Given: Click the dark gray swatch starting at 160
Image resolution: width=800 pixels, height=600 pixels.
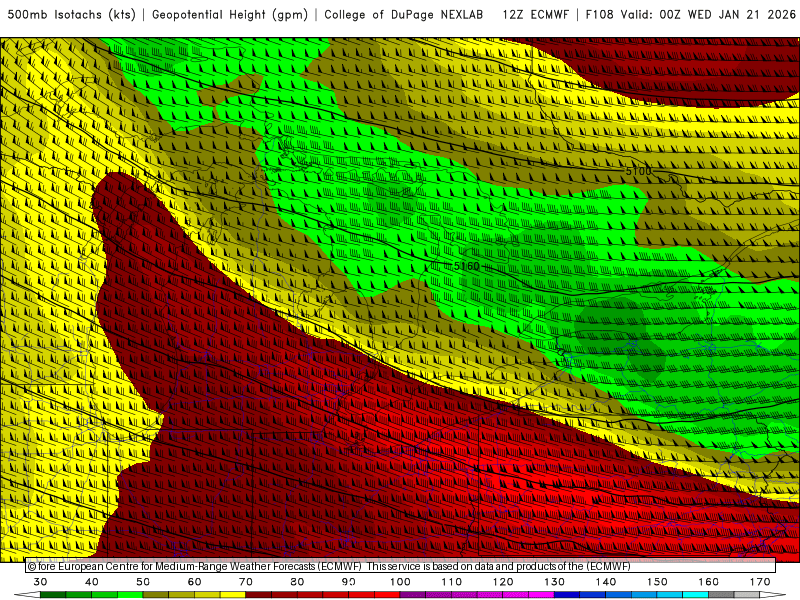Looking at the screenshot, I should click(721, 595).
